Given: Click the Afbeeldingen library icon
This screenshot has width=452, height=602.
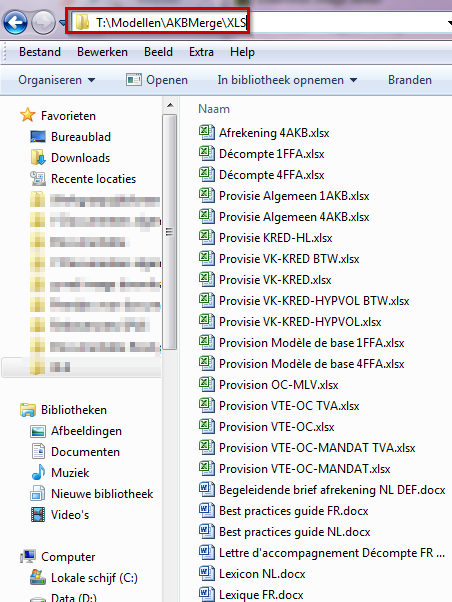Looking at the screenshot, I should point(38,431).
